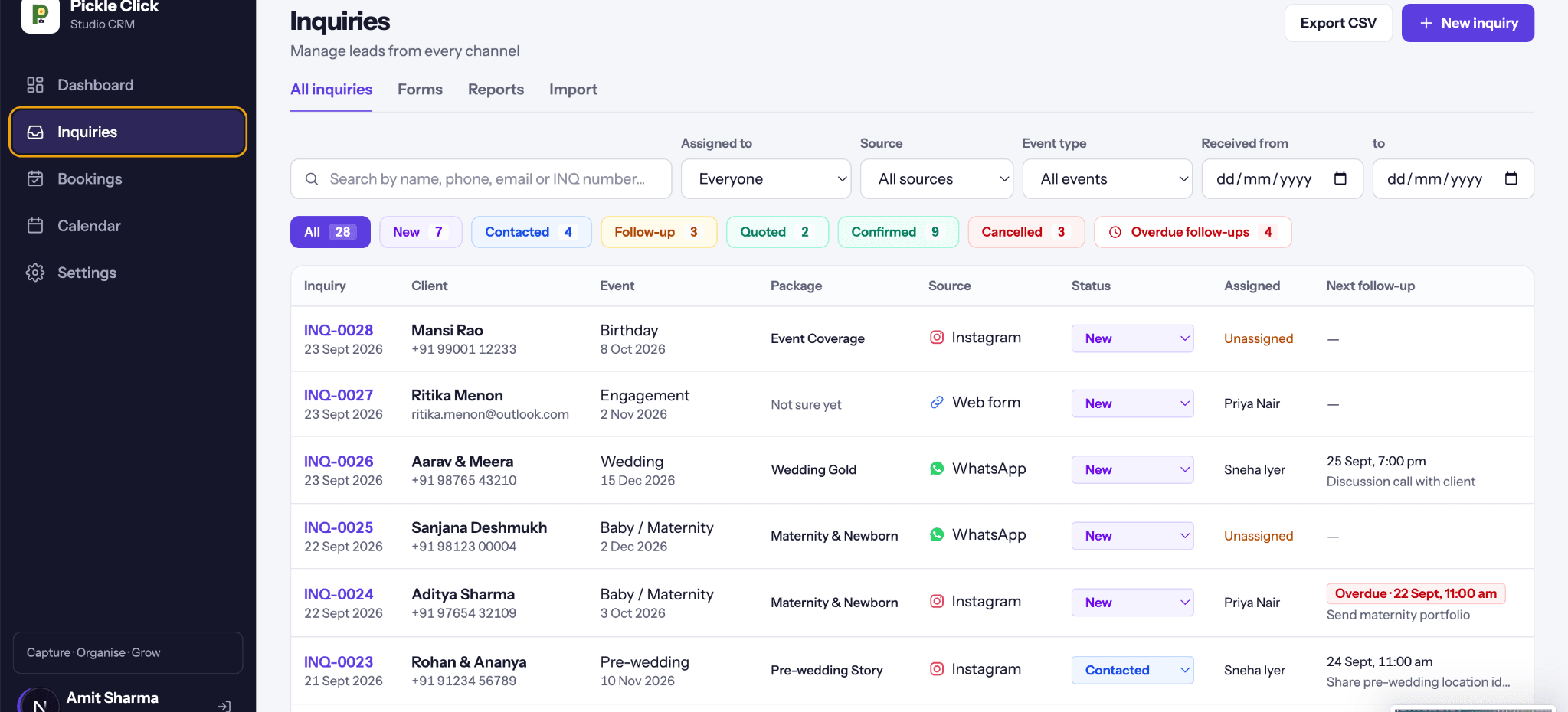Viewport: 1568px width, 712px height.
Task: Filter by Cancelled status chip
Action: [1026, 232]
